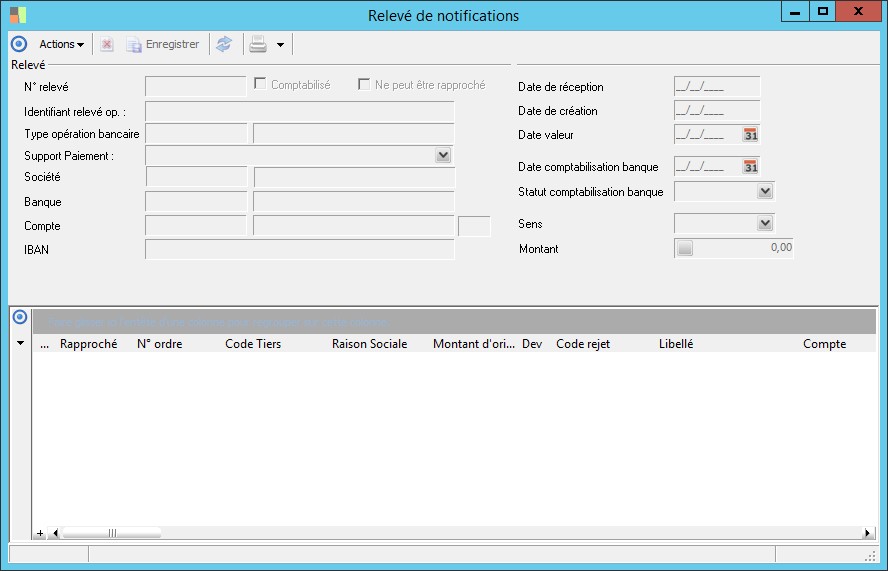Open the Date comptabilisation banque calendar icon
The width and height of the screenshot is (888, 571).
(x=750, y=167)
